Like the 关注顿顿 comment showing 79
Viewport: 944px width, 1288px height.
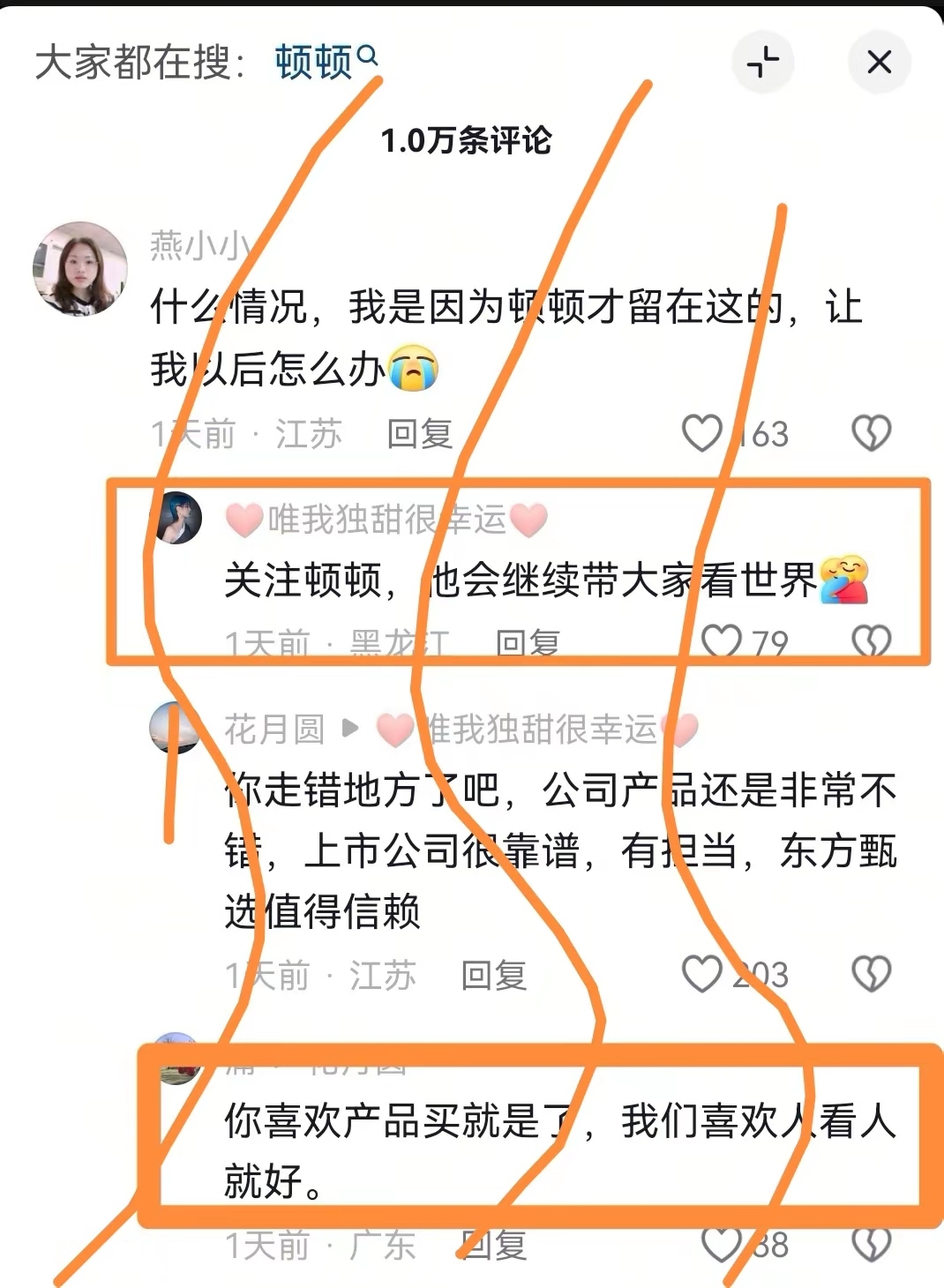point(722,642)
